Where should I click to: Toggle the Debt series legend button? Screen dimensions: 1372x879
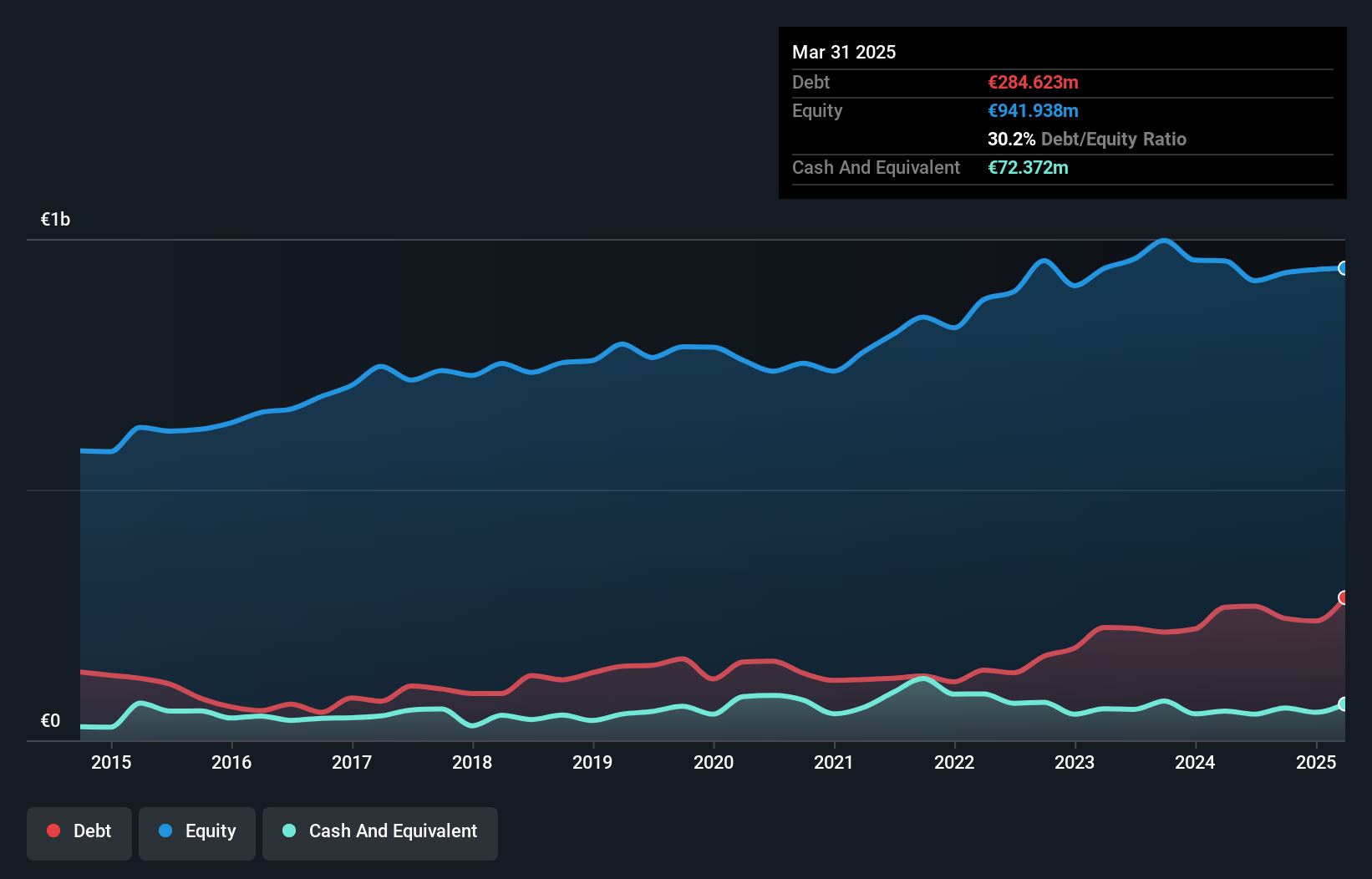click(x=79, y=833)
